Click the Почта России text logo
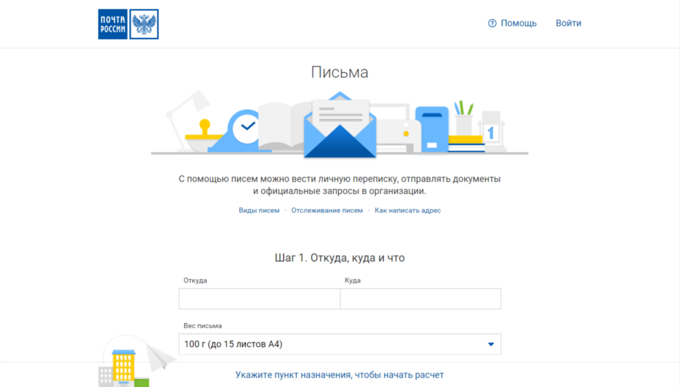Image resolution: width=680 pixels, height=387 pixels. click(x=113, y=24)
